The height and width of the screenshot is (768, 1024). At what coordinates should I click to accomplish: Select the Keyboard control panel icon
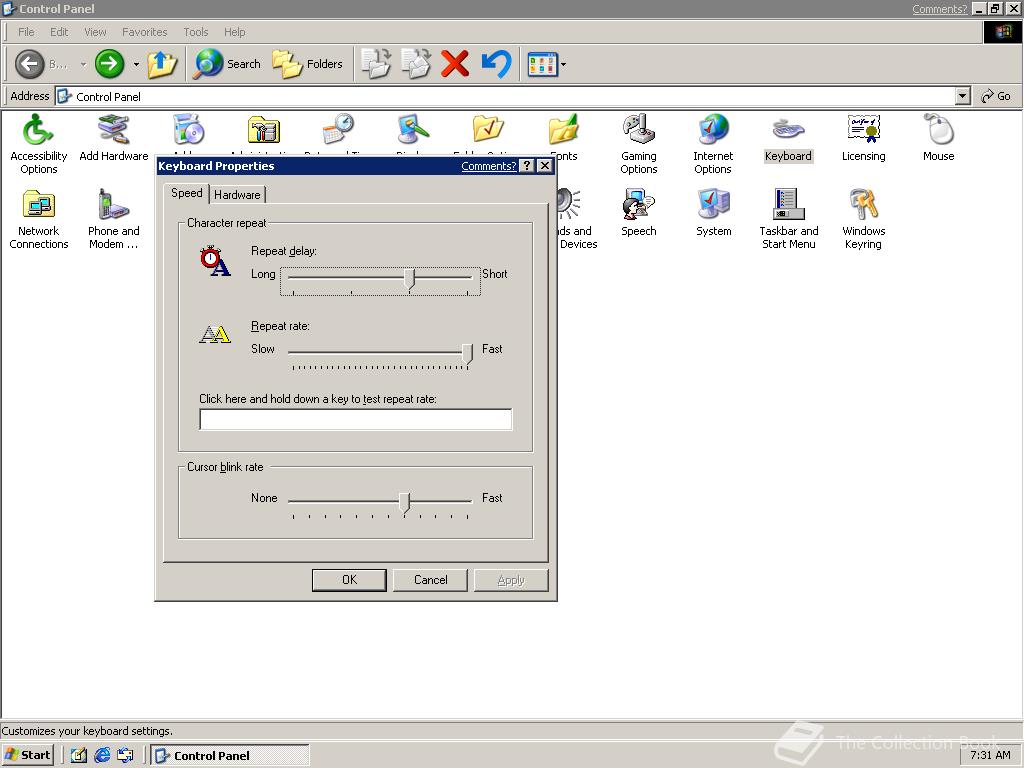[788, 138]
